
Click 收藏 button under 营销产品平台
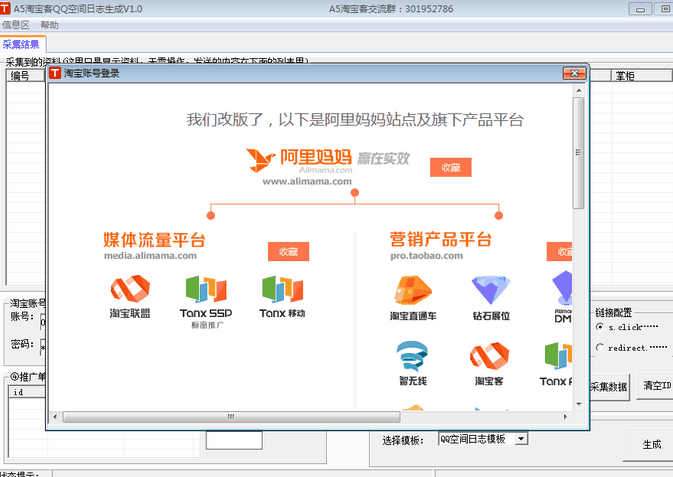pyautogui.click(x=560, y=252)
